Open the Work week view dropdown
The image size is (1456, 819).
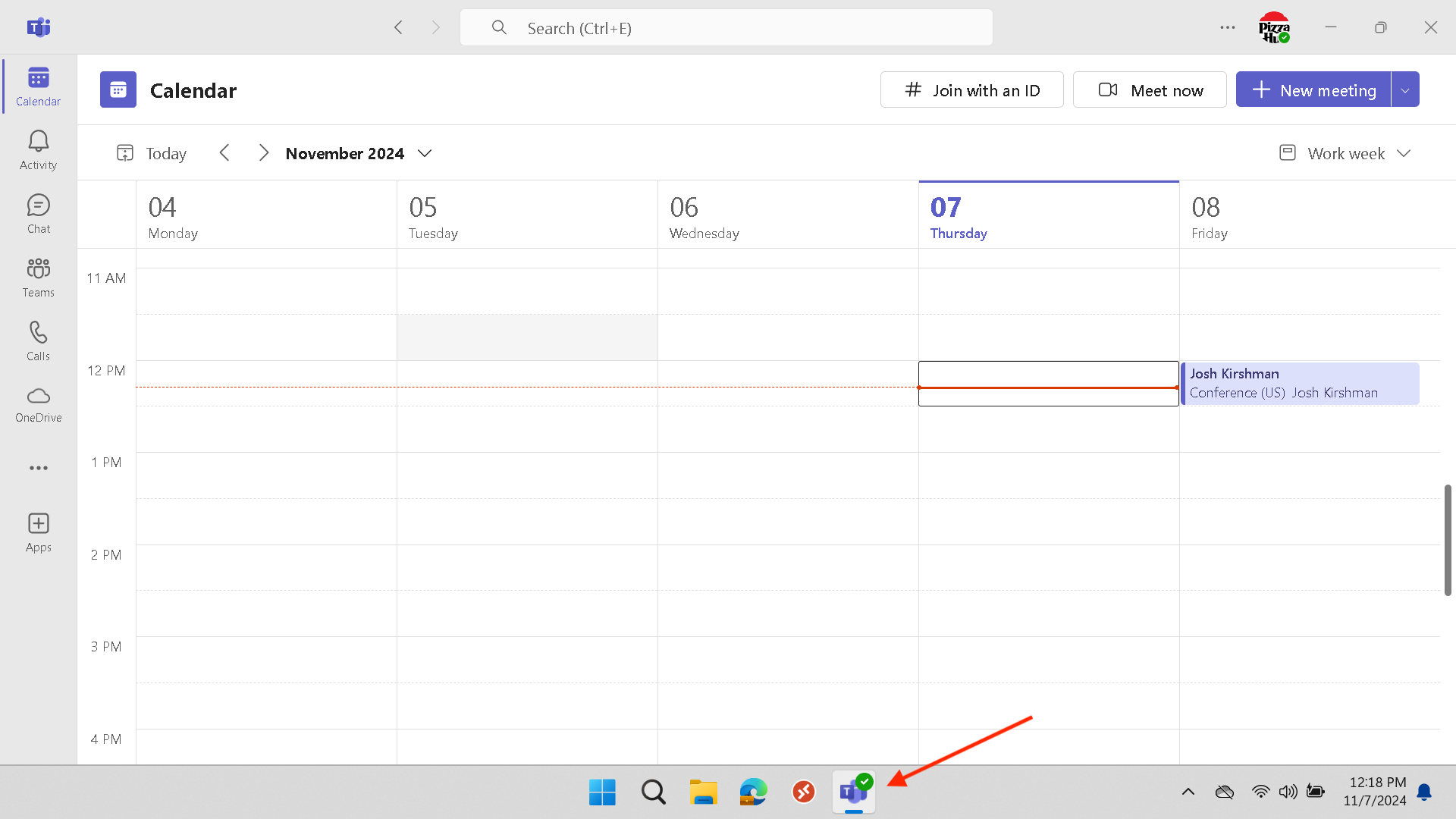1345,153
